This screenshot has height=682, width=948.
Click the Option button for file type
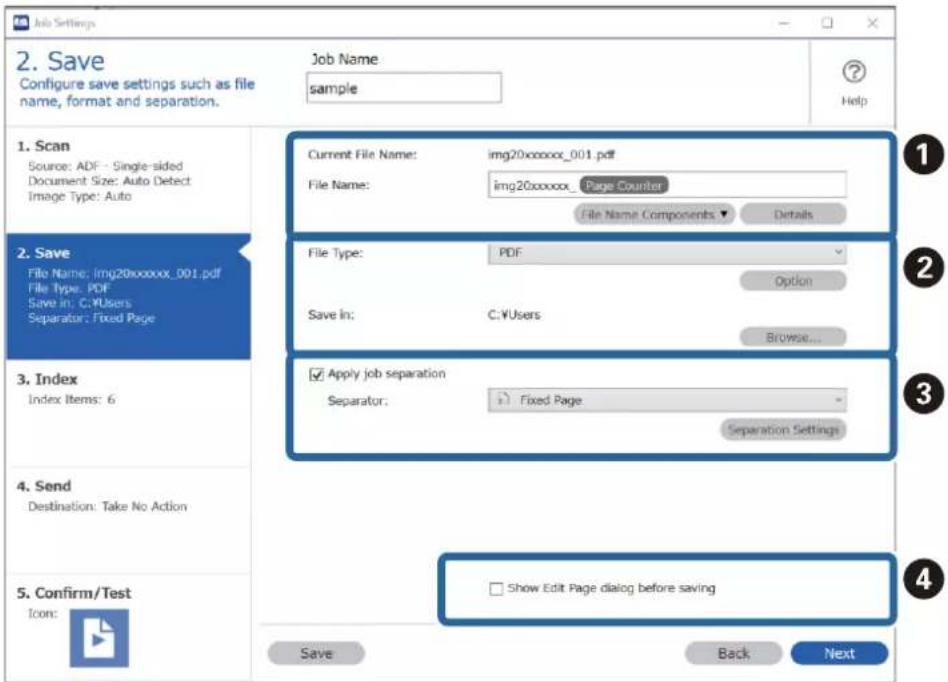[793, 281]
